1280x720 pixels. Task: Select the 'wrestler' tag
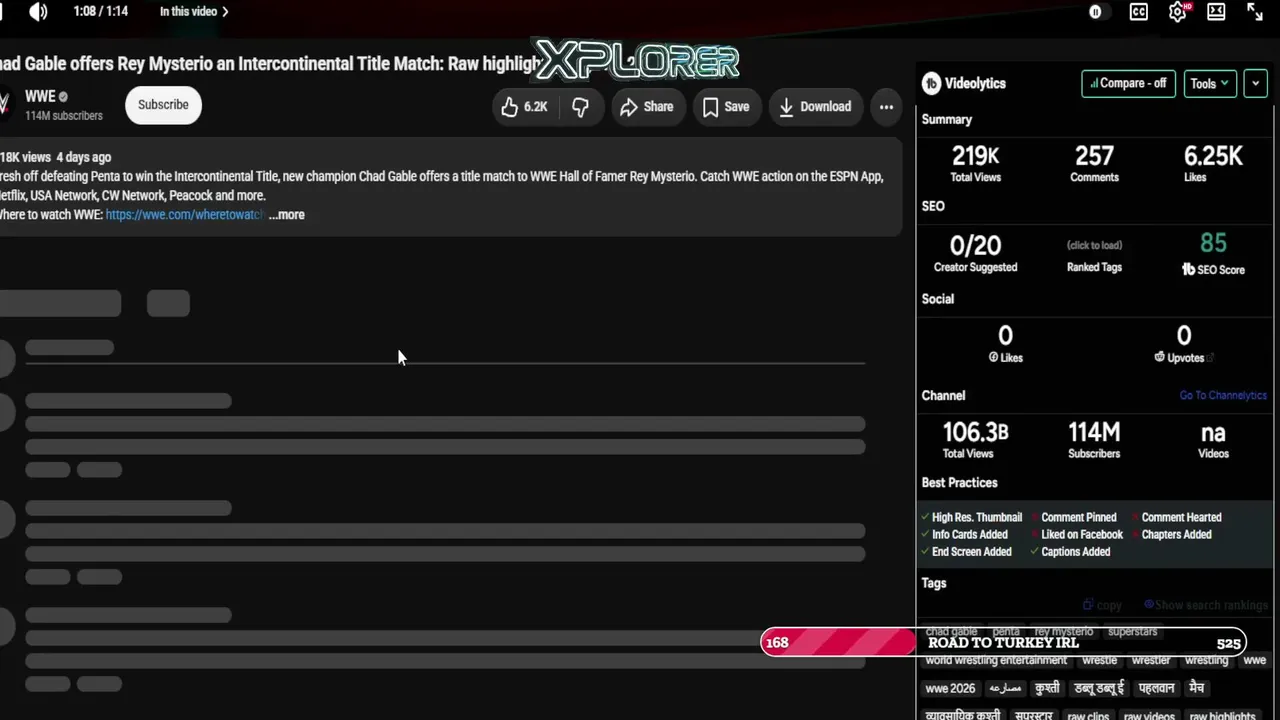(x=1151, y=660)
